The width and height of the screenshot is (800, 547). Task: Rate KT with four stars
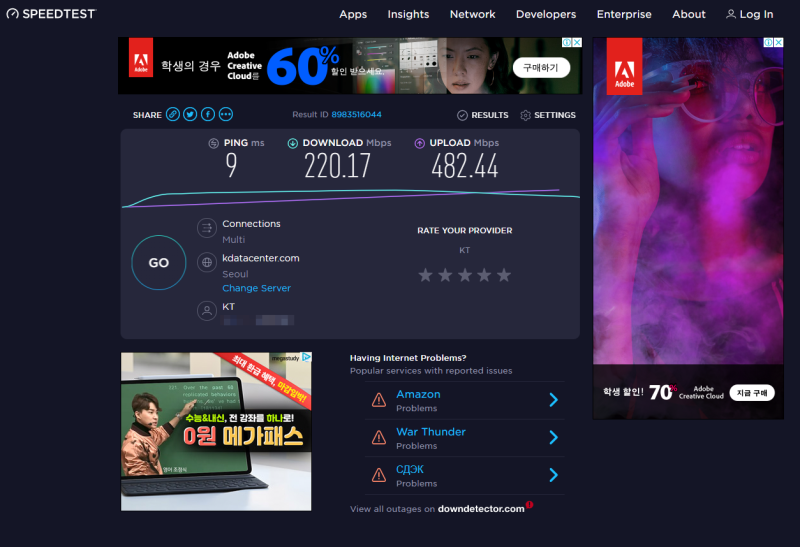tap(484, 275)
